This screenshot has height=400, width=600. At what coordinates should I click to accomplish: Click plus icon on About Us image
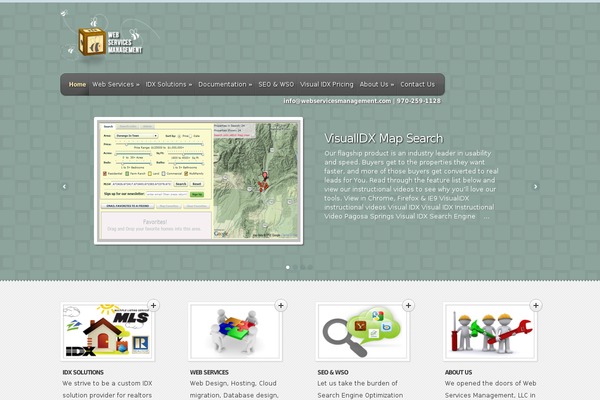[536, 305]
